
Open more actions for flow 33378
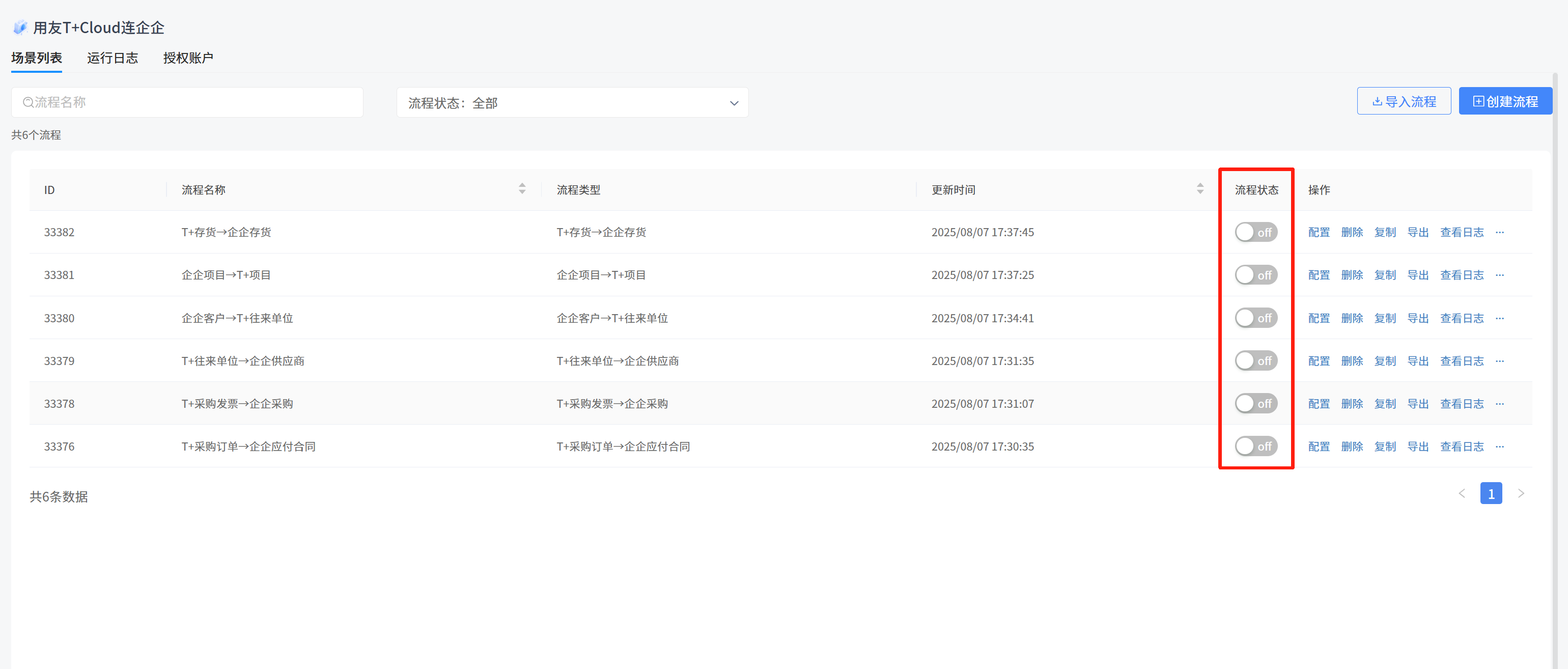tap(1500, 404)
